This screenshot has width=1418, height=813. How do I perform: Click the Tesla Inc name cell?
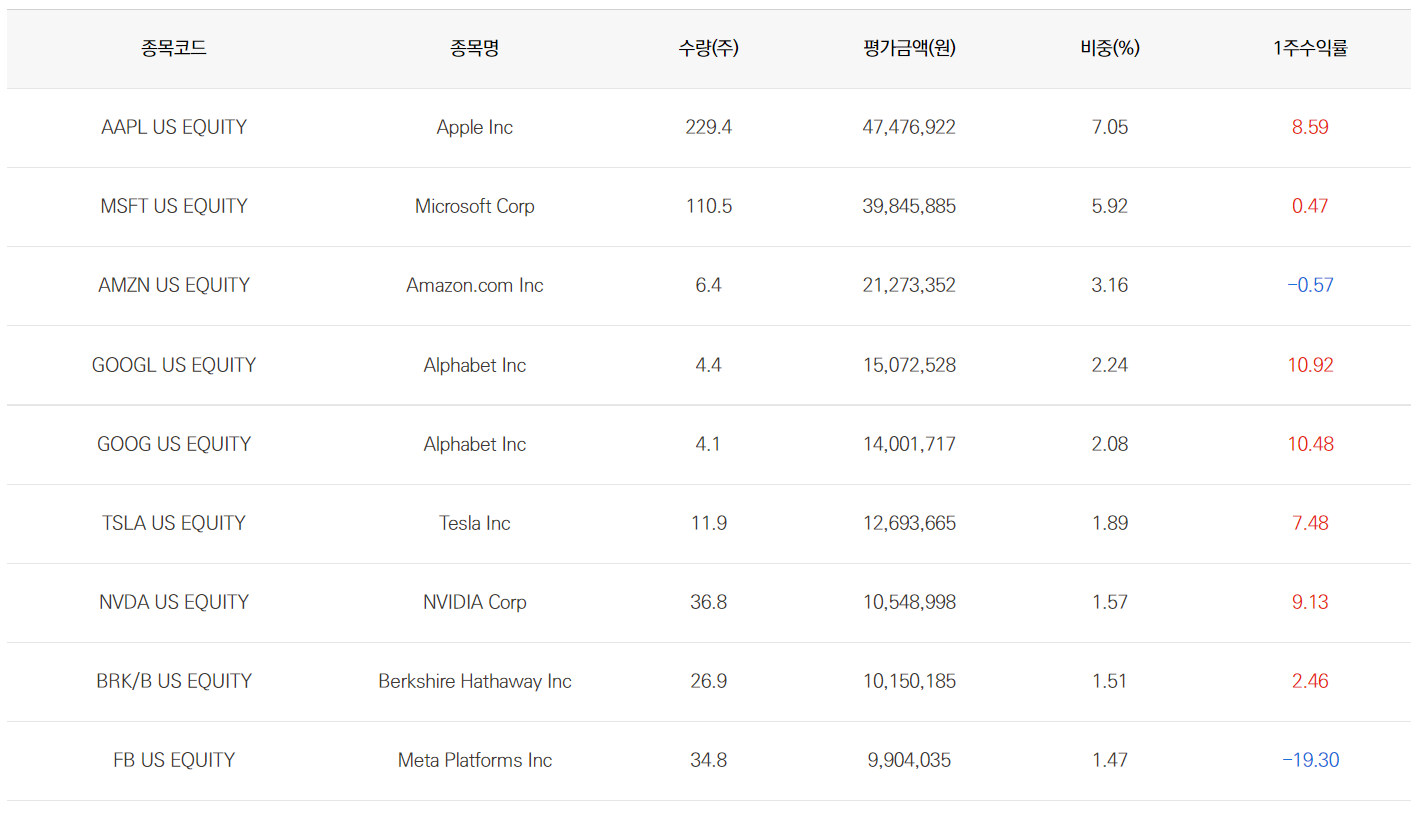click(x=475, y=523)
